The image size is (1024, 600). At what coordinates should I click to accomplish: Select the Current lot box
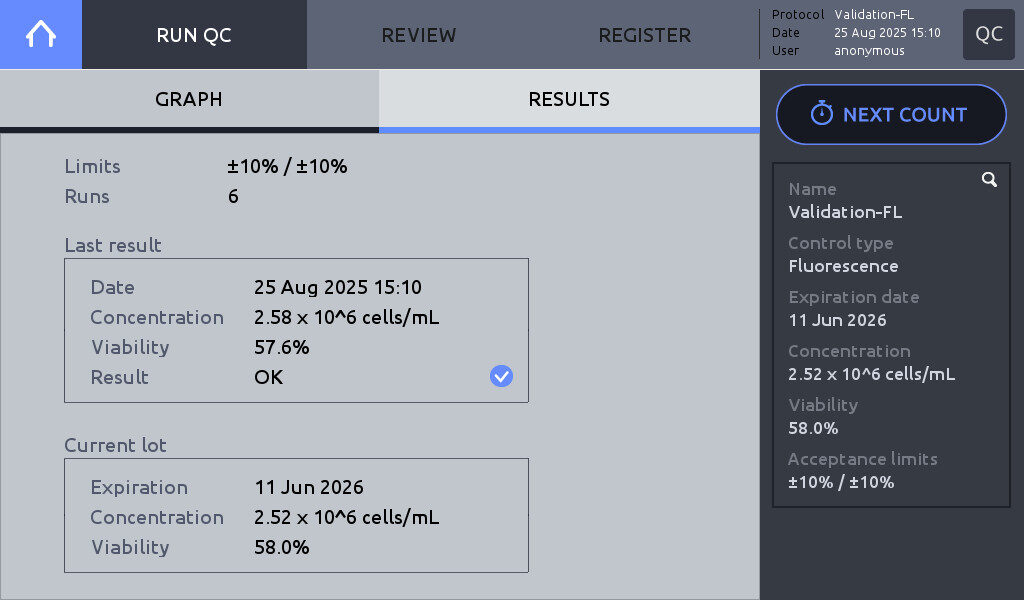pyautogui.click(x=296, y=515)
